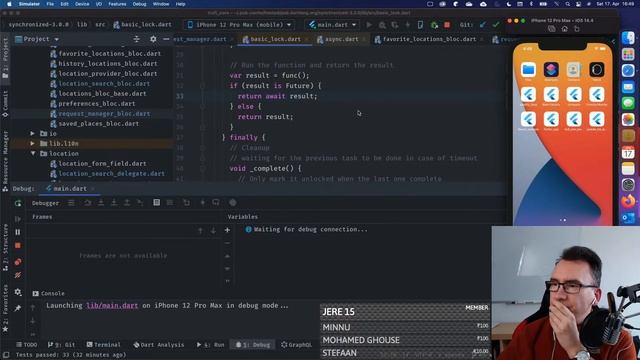Open Project panel settings gear
640x360 pixels.
click(153, 39)
